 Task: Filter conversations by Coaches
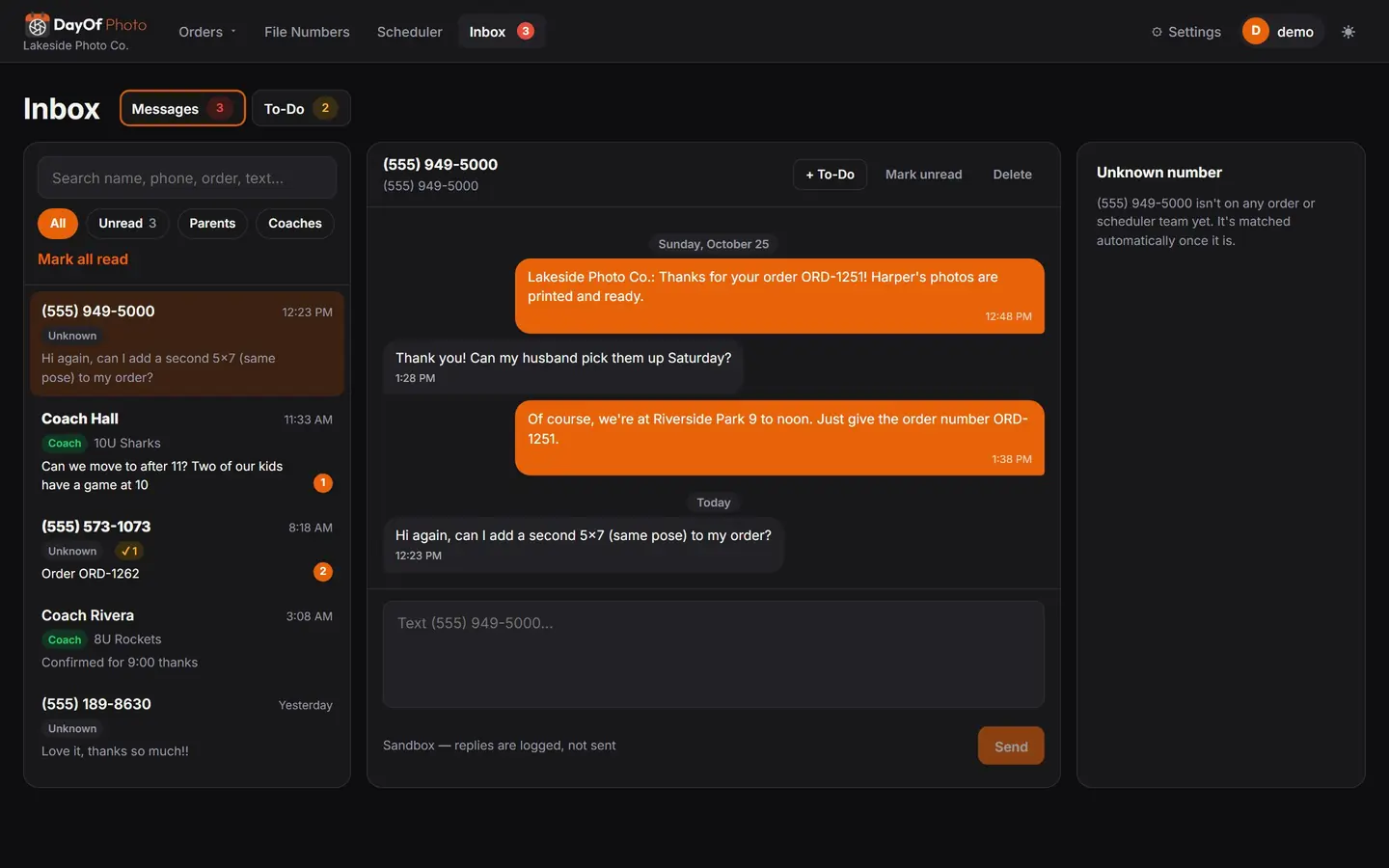[295, 223]
